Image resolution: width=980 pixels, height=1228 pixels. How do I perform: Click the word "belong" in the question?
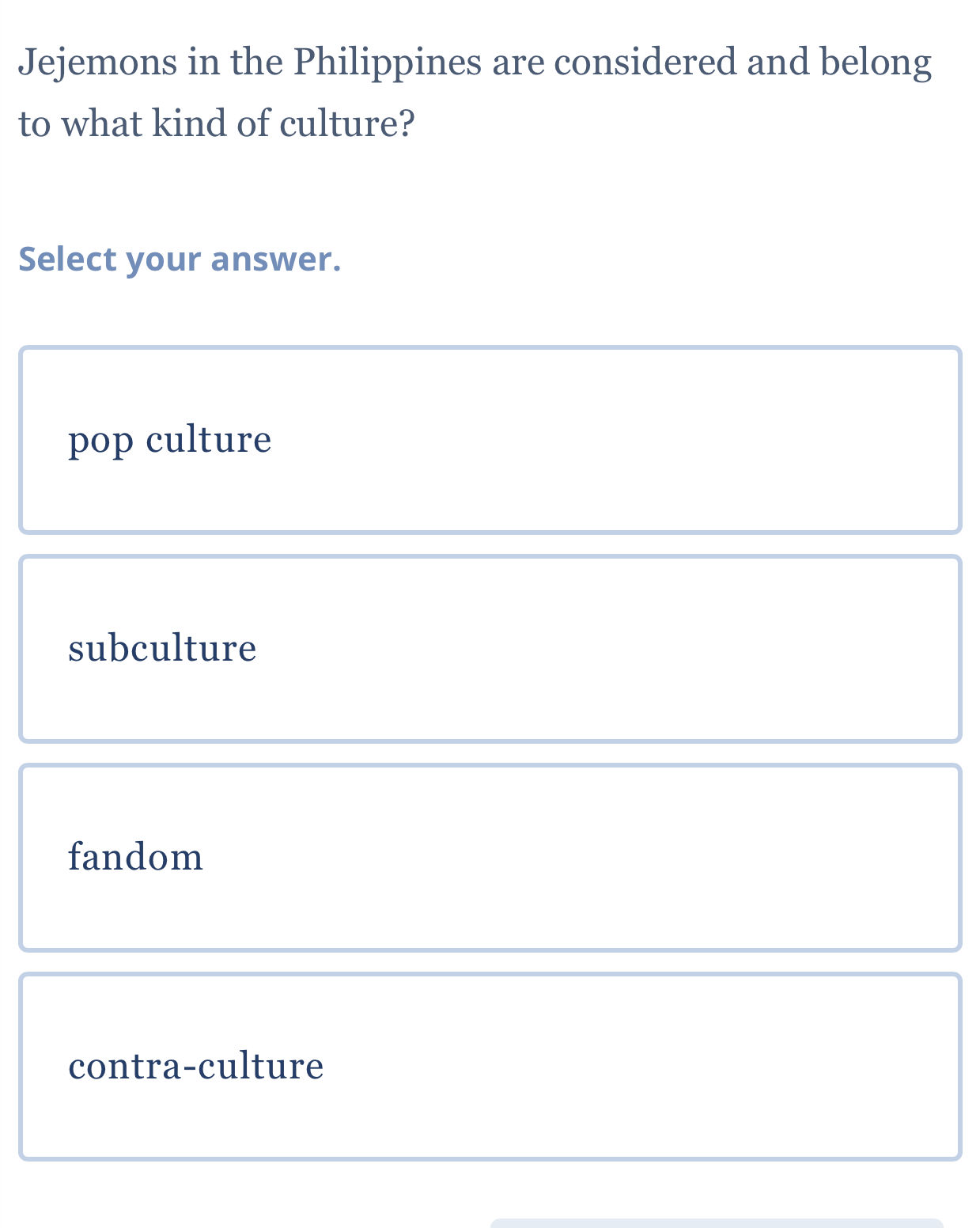click(x=876, y=63)
